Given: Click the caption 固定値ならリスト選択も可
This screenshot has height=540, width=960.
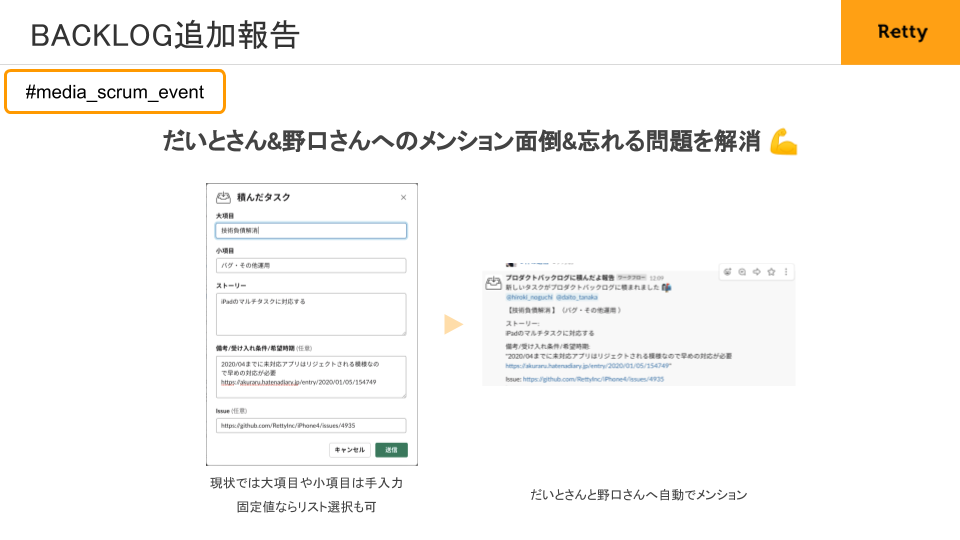Looking at the screenshot, I should pyautogui.click(x=307, y=507).
